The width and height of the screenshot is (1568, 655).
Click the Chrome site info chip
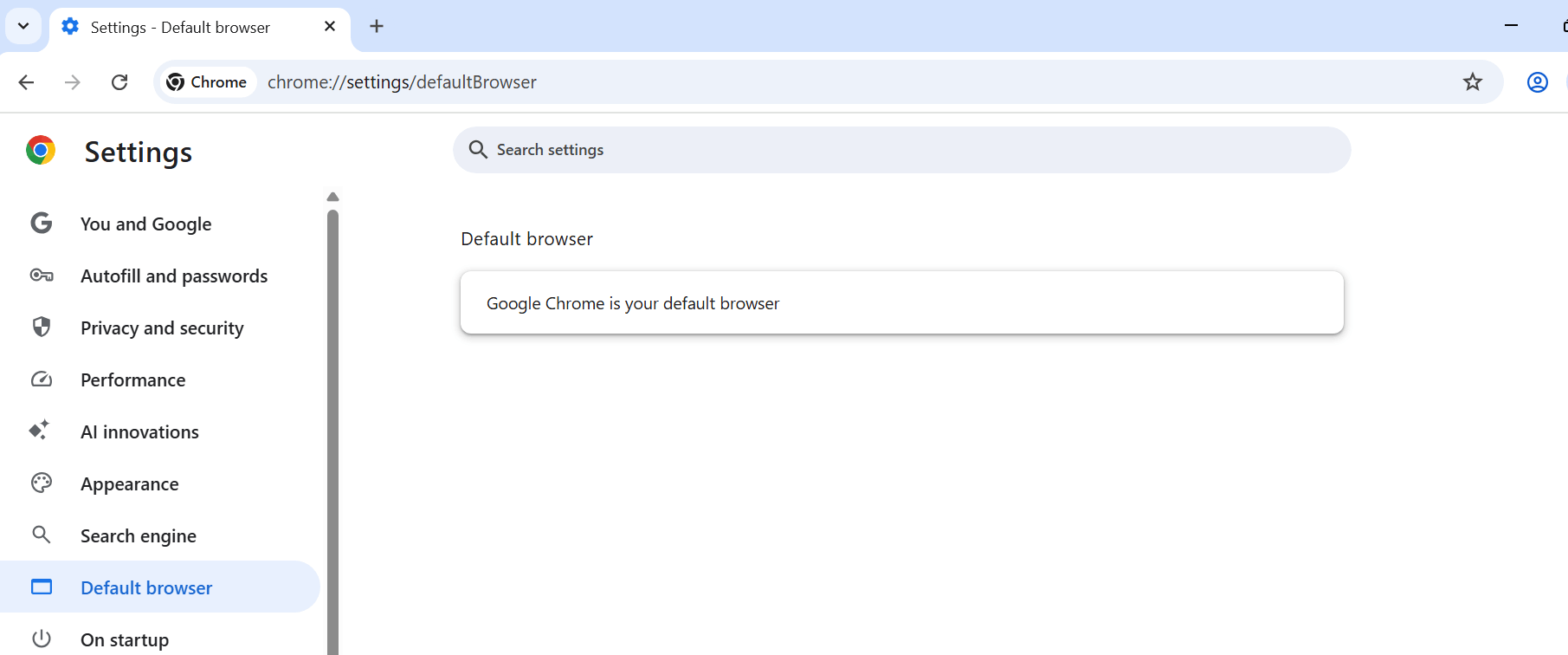208,82
